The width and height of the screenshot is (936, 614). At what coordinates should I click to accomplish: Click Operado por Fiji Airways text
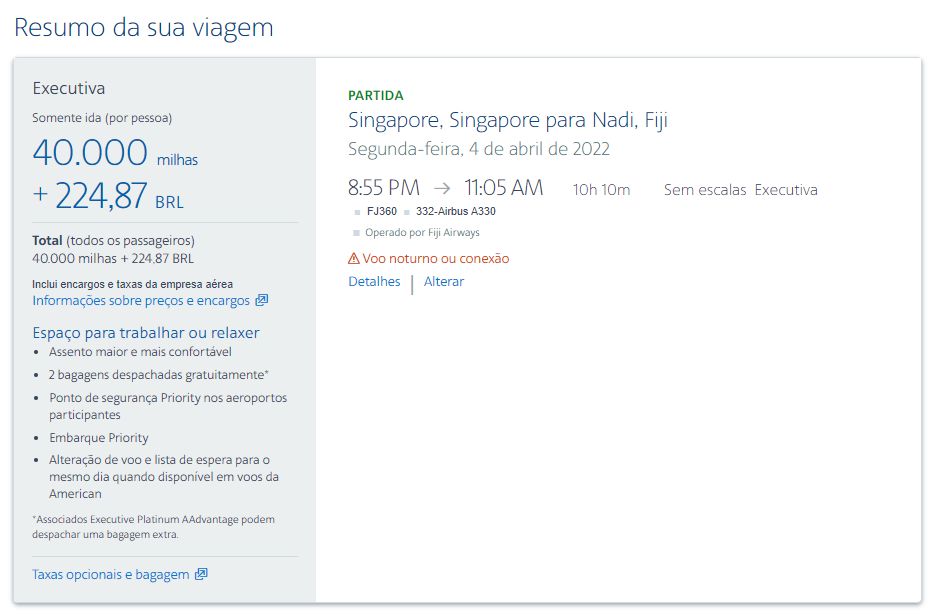point(422,233)
